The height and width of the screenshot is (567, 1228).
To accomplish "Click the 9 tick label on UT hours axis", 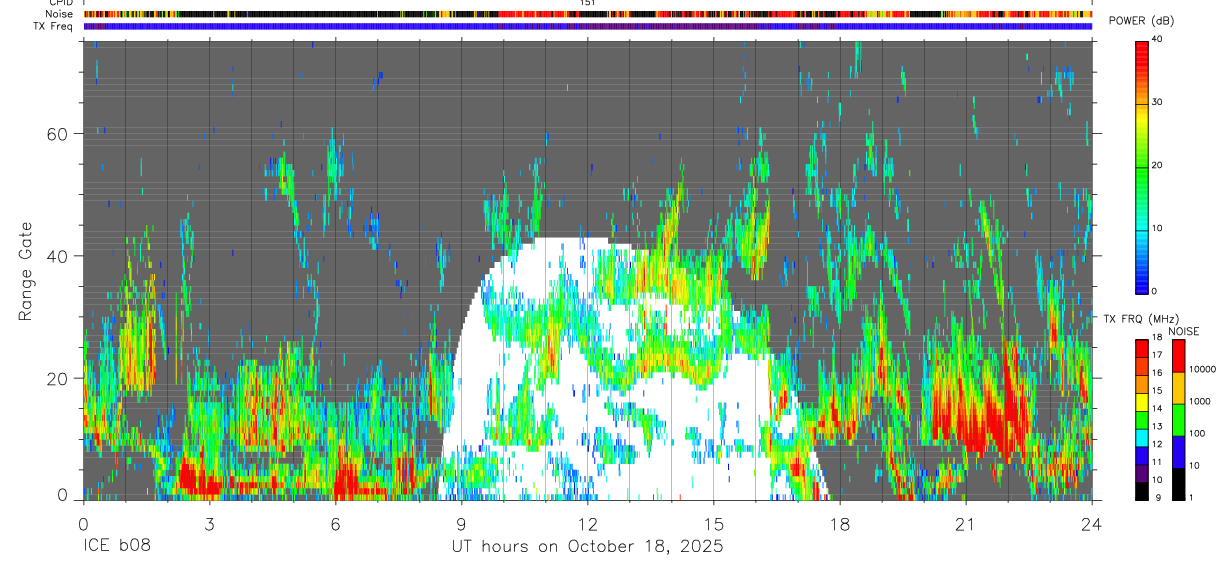I will 461,524.
